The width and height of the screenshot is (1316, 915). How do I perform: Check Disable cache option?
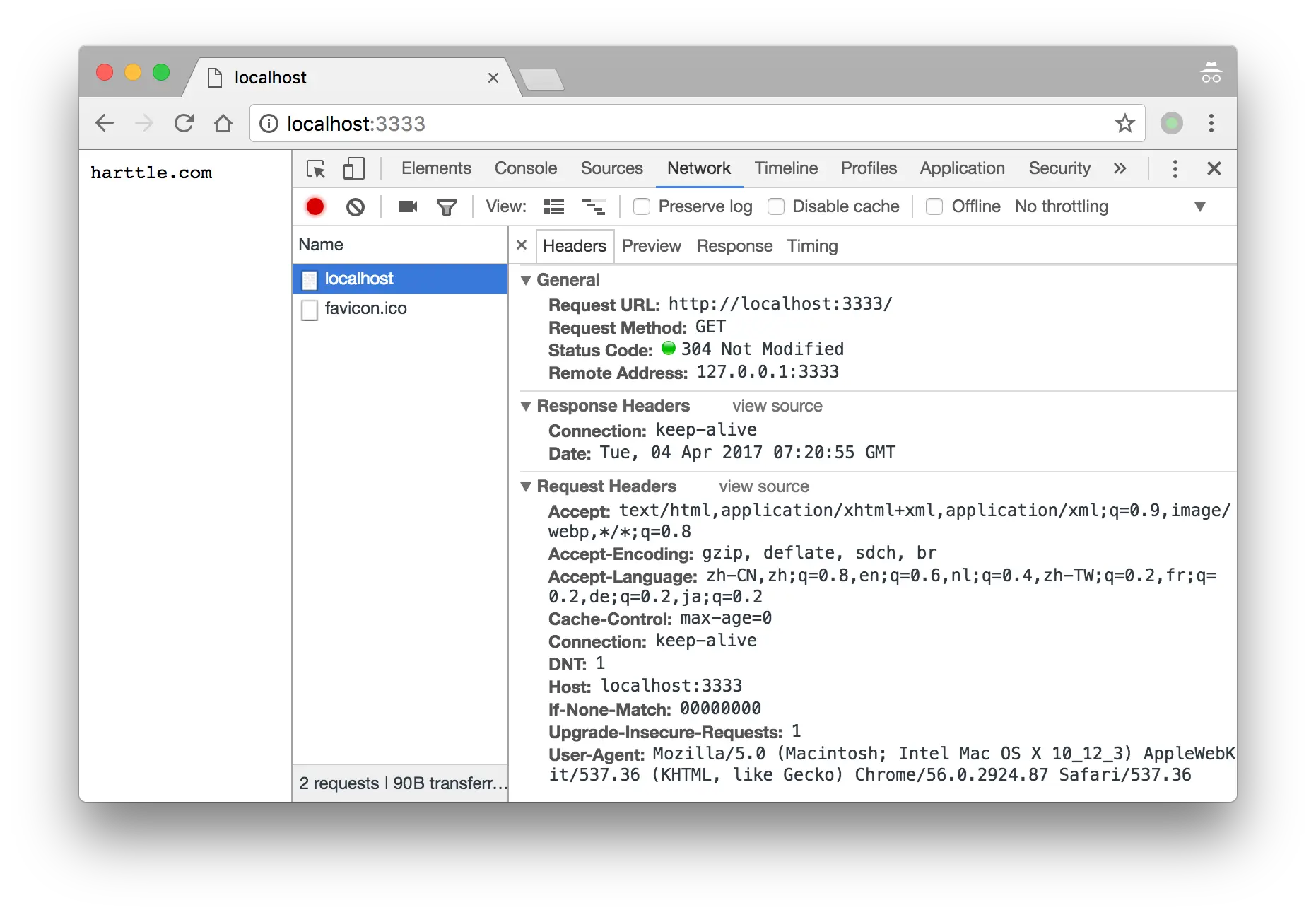776,206
